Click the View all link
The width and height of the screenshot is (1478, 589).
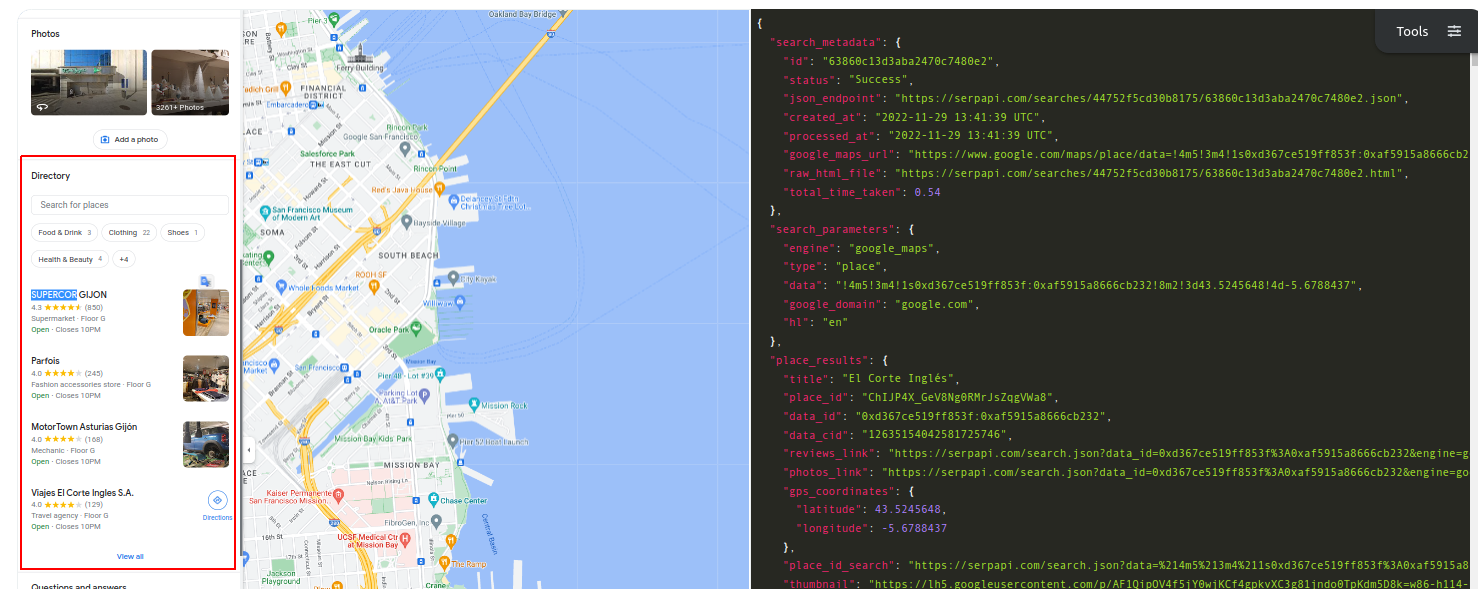point(129,556)
